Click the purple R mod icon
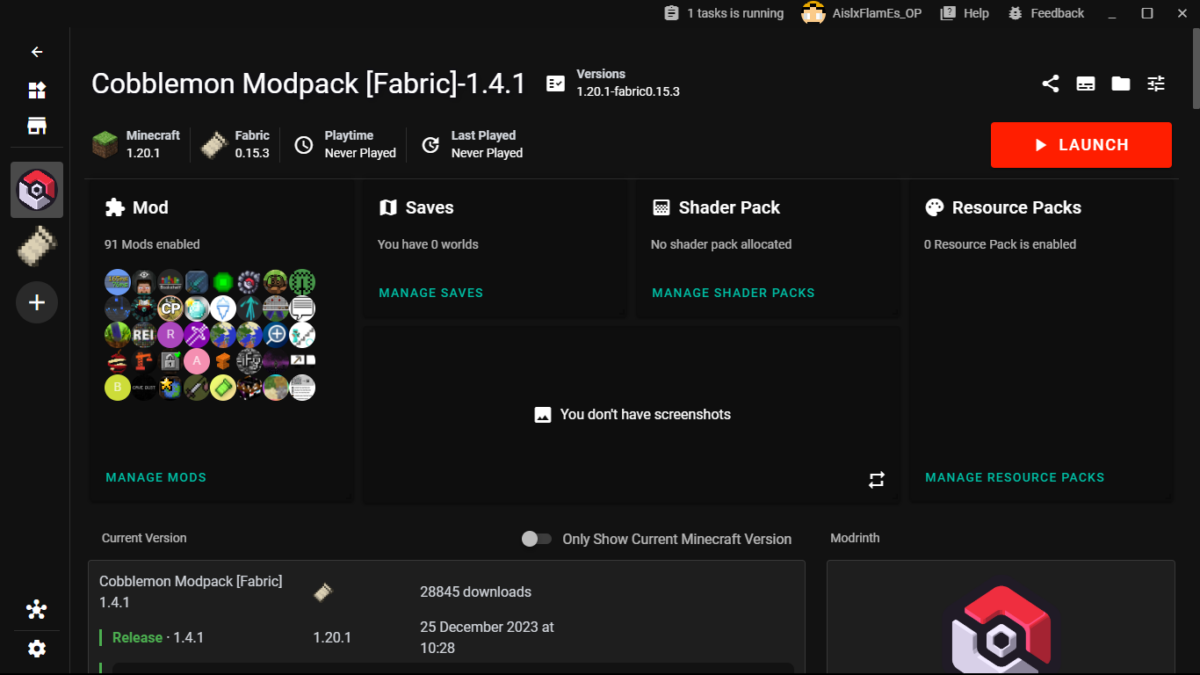 click(x=170, y=334)
